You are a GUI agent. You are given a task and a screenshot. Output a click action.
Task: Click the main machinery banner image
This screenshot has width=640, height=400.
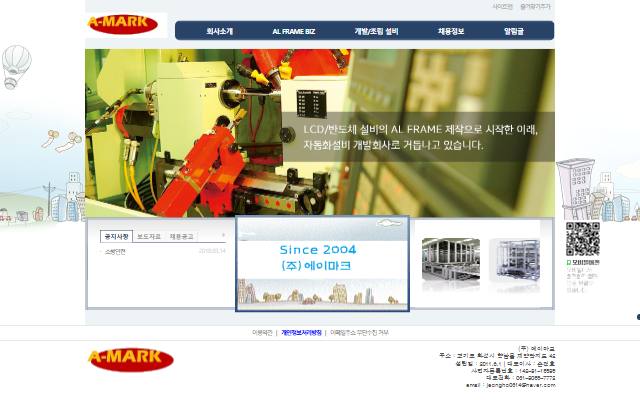click(x=320, y=133)
